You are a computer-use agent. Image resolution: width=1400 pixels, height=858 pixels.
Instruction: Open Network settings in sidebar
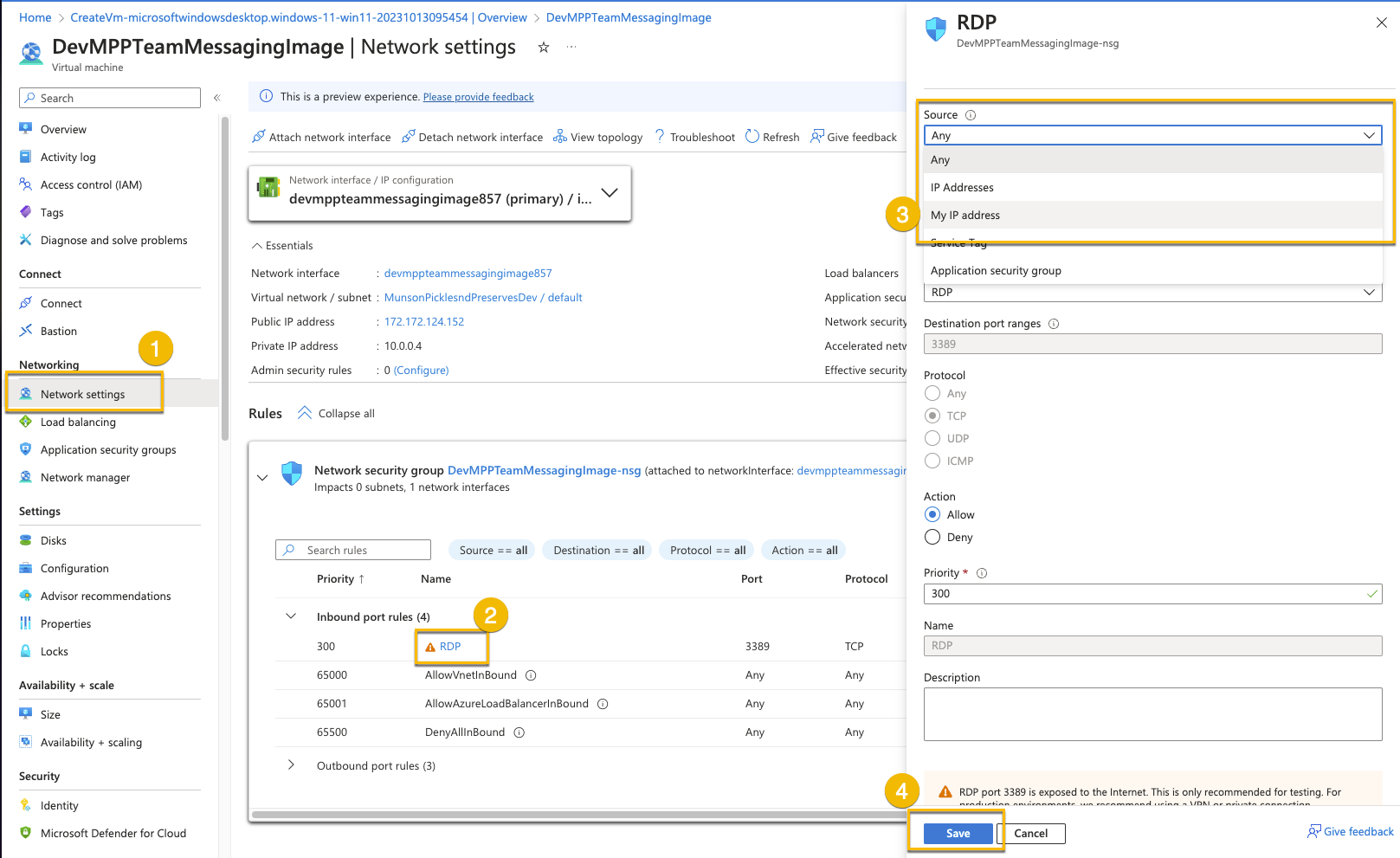[82, 394]
